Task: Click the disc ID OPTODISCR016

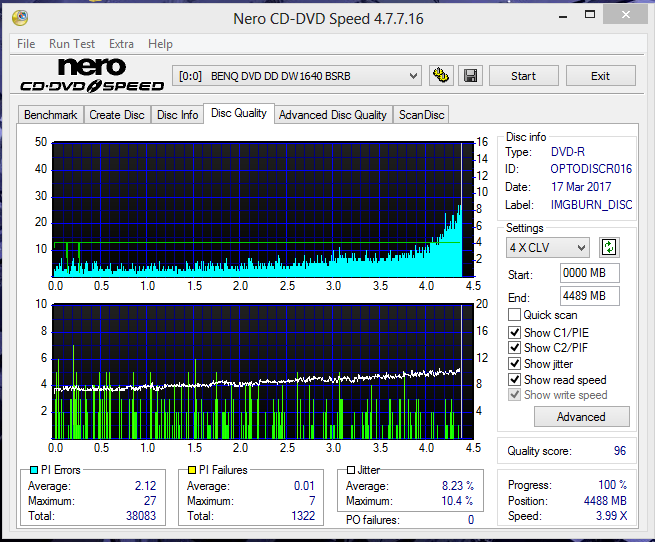Action: (x=591, y=169)
